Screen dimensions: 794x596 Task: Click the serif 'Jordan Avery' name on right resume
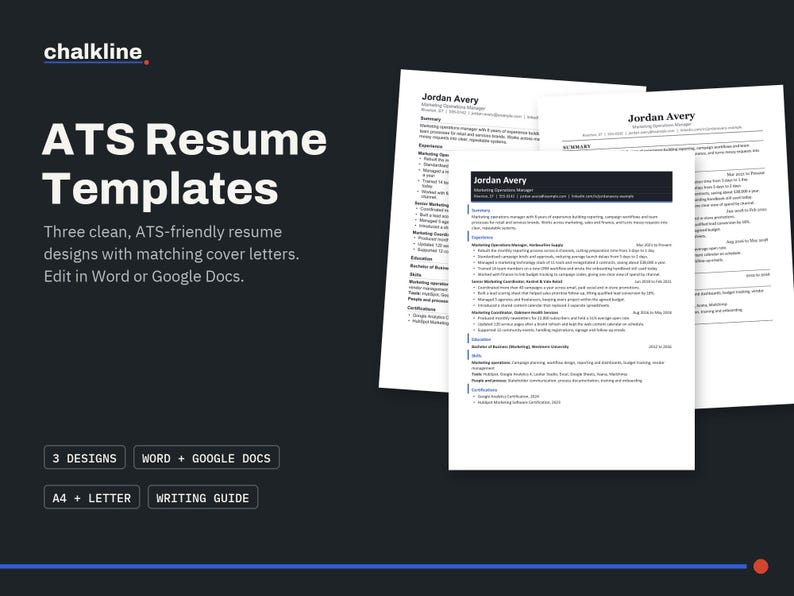pos(661,117)
